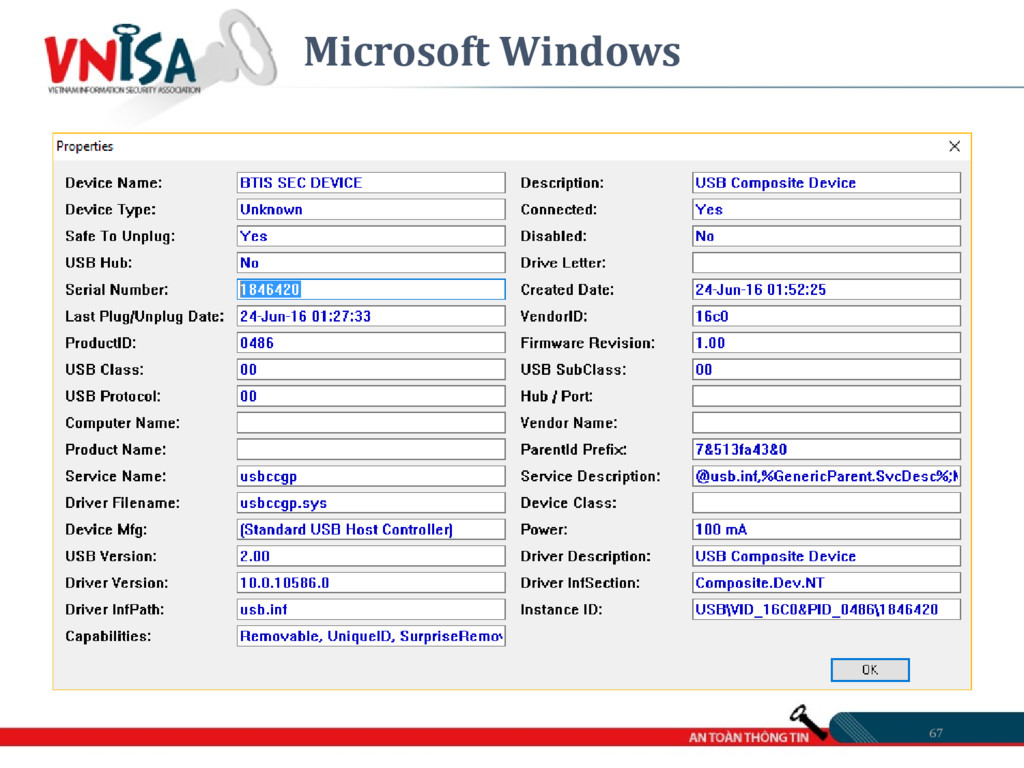Click the Service Description field
The image size is (1024, 768).
tap(826, 476)
